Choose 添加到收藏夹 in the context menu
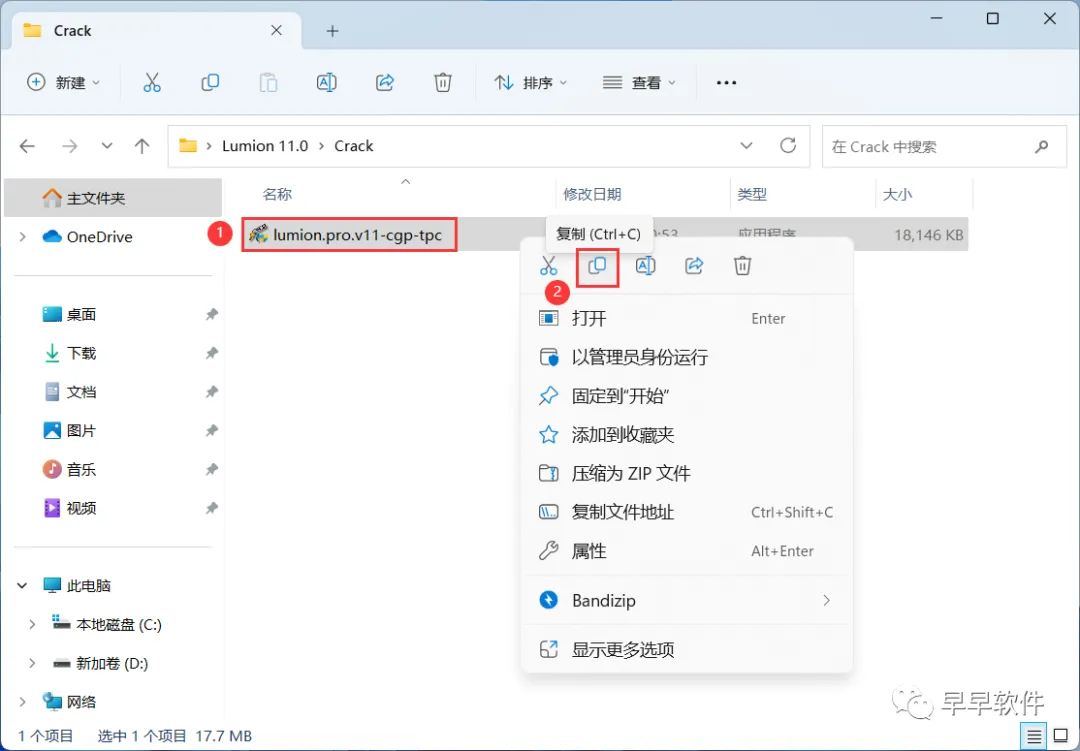The image size is (1080, 751). tap(687, 435)
